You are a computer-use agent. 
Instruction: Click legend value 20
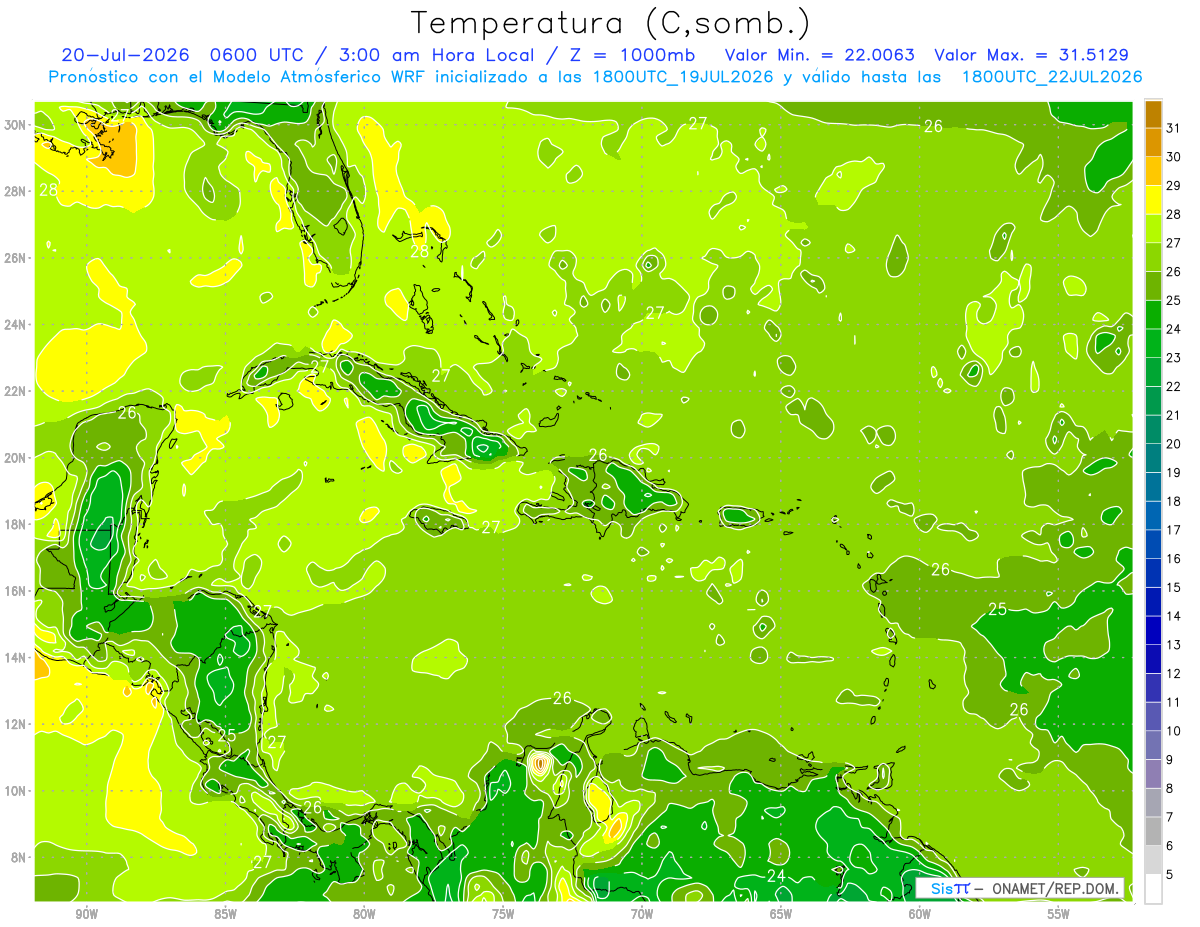click(x=1174, y=444)
